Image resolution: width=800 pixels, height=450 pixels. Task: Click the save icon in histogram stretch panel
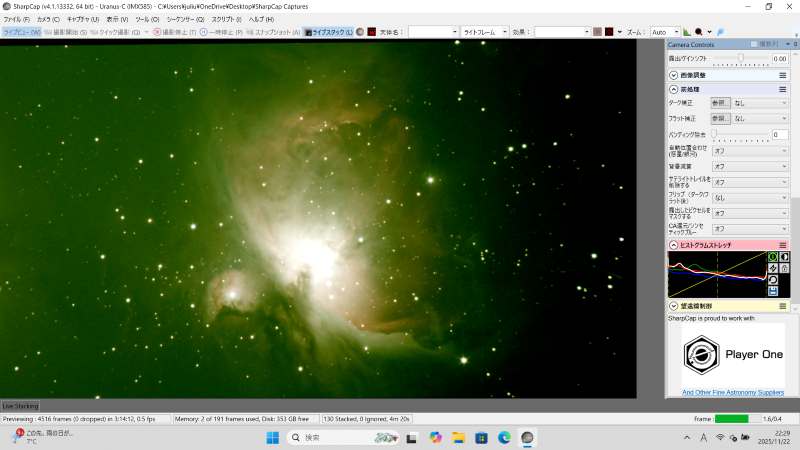tap(773, 291)
